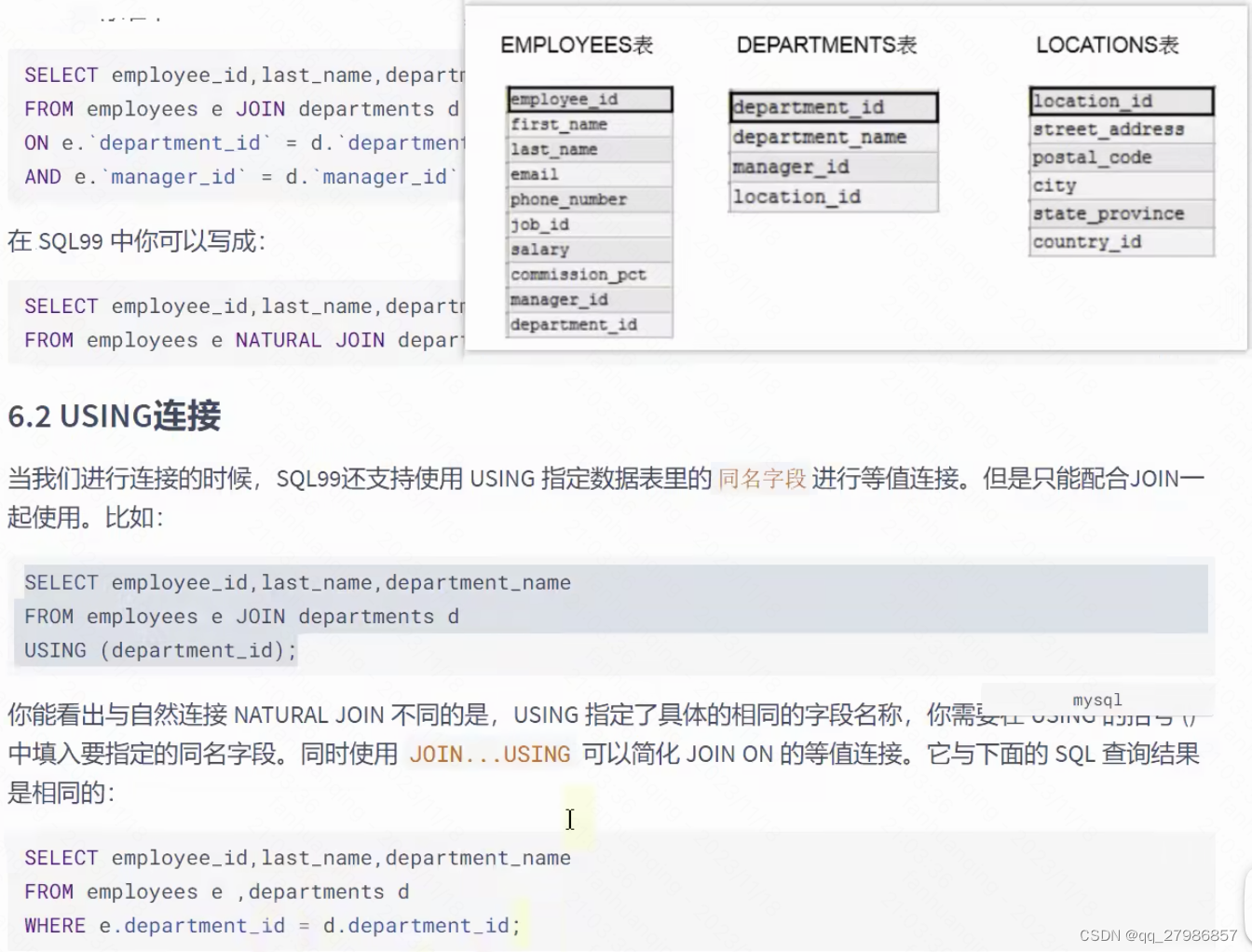1252x952 pixels.
Task: Click phone_number field in EMPLOYEES table
Action: [x=590, y=200]
